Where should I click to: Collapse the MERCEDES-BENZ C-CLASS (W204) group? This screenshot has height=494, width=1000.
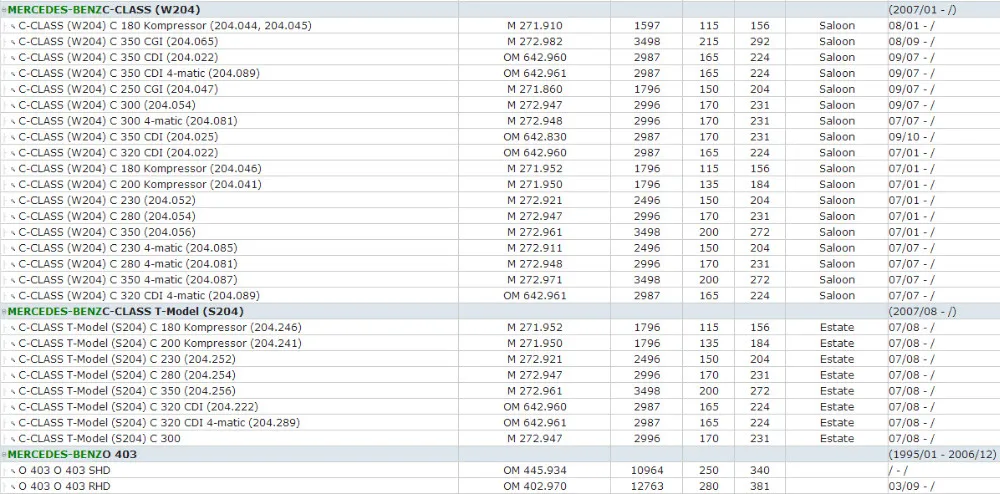point(4,10)
